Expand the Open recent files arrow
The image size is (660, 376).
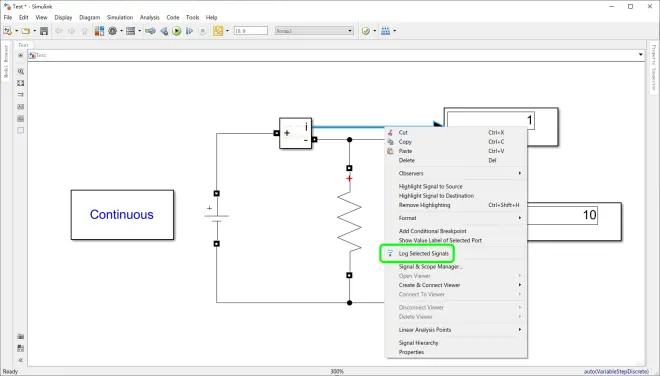coord(35,31)
